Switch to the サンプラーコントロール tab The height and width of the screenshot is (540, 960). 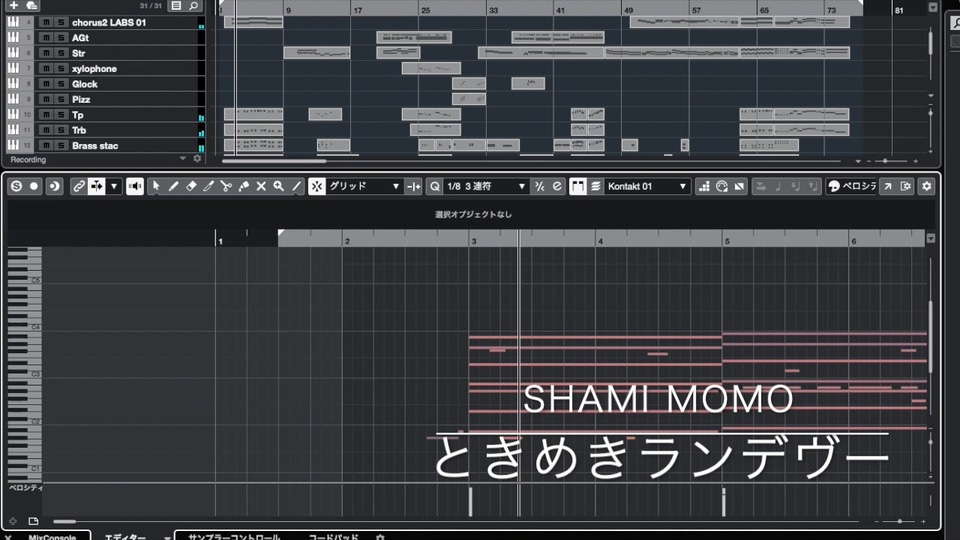[x=234, y=536]
